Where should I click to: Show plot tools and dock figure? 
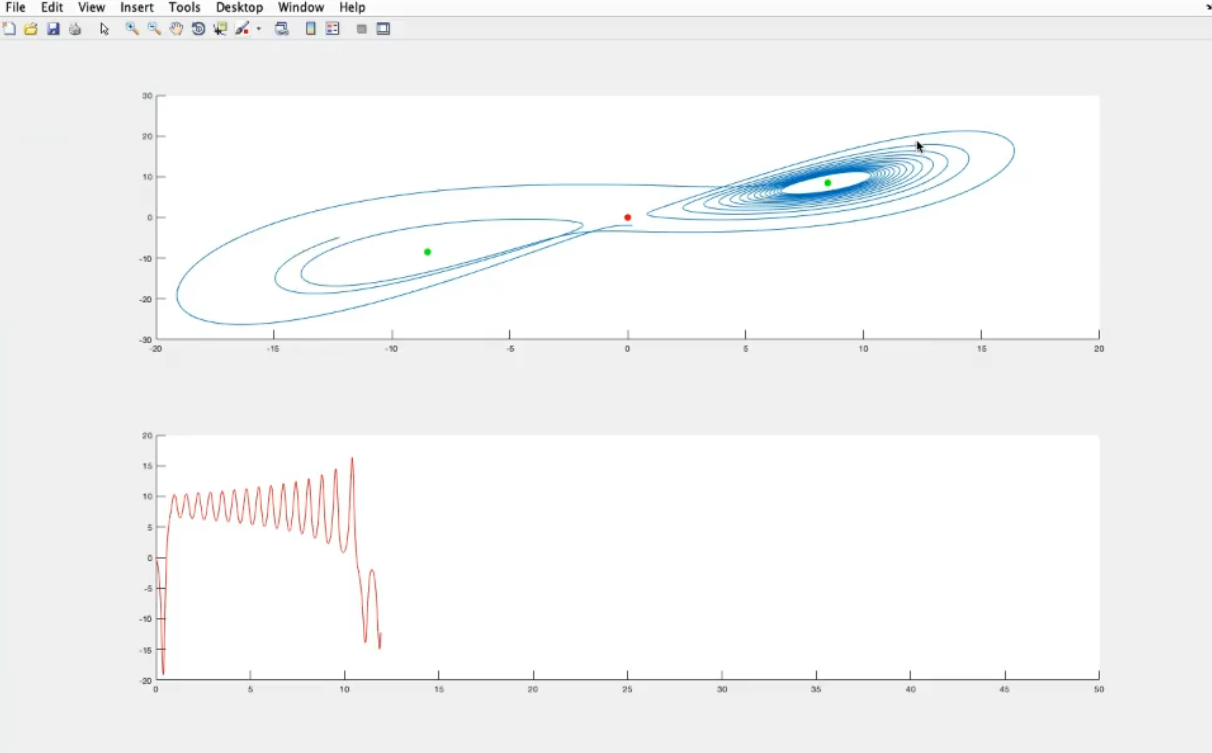383,29
